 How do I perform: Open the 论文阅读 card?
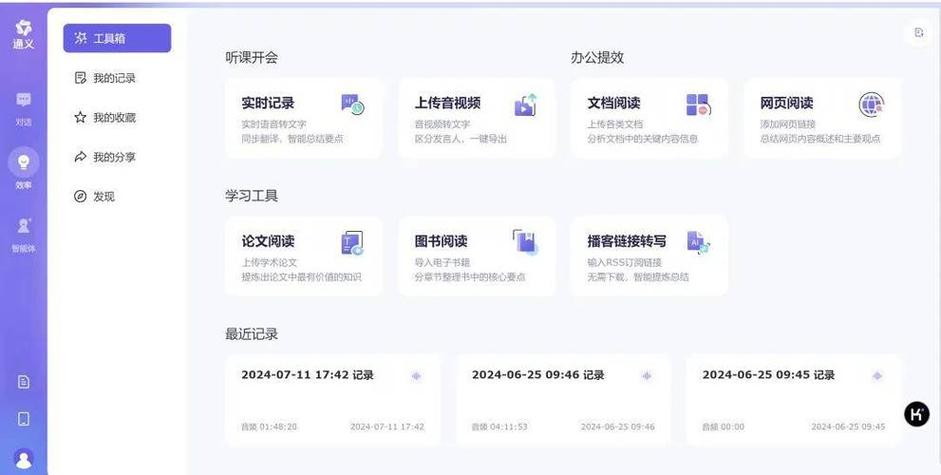pyautogui.click(x=304, y=256)
